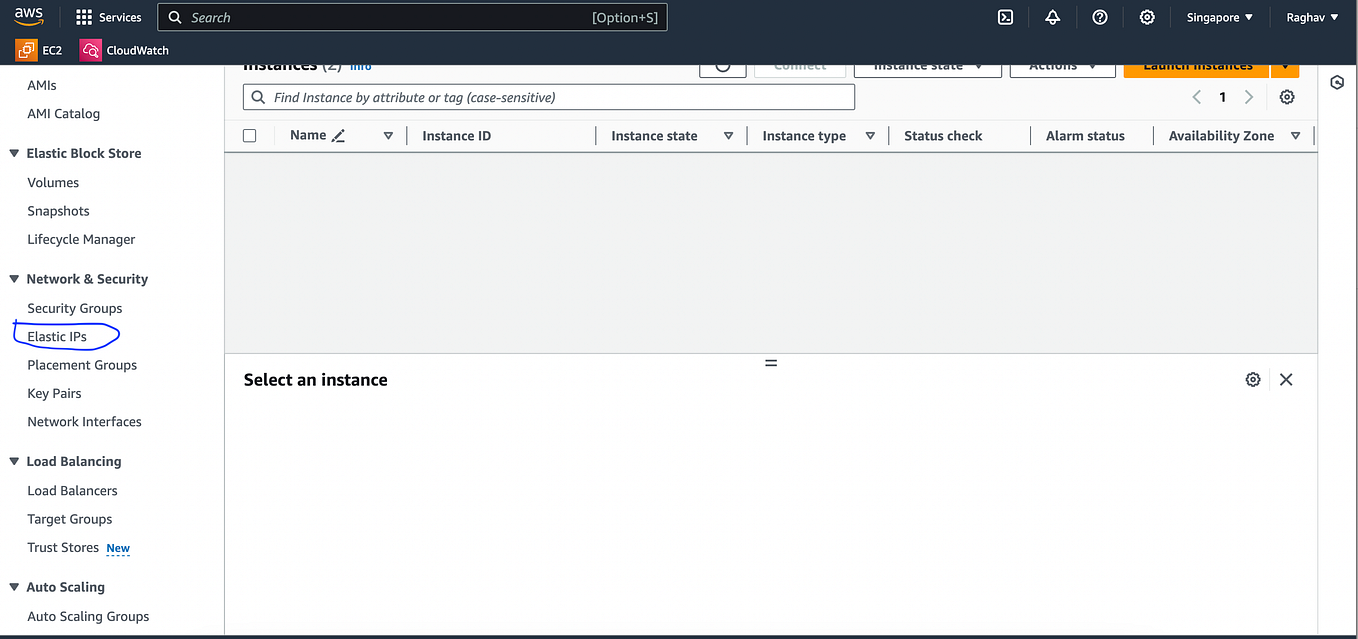Viewport: 1358px width, 639px height.
Task: Open the instance details panel settings gear
Action: point(1253,379)
